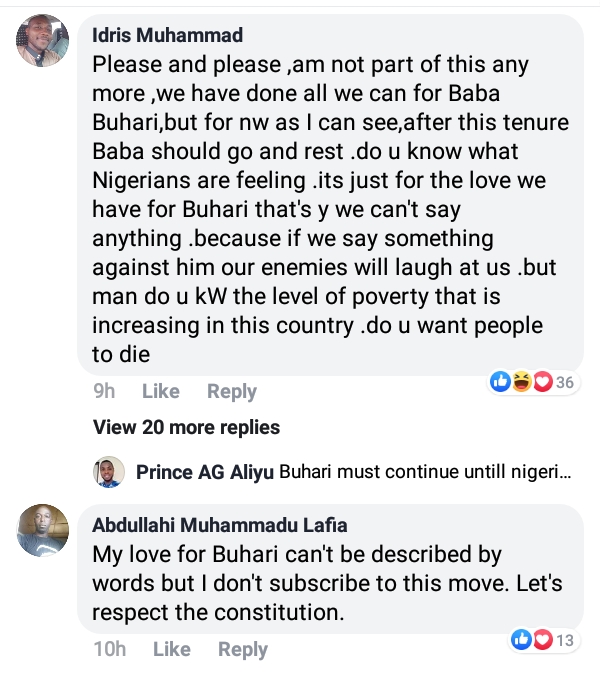Screen dimensions: 600x675
Task: Click the 9h timestamp on Idris's comment
Action: [x=104, y=392]
